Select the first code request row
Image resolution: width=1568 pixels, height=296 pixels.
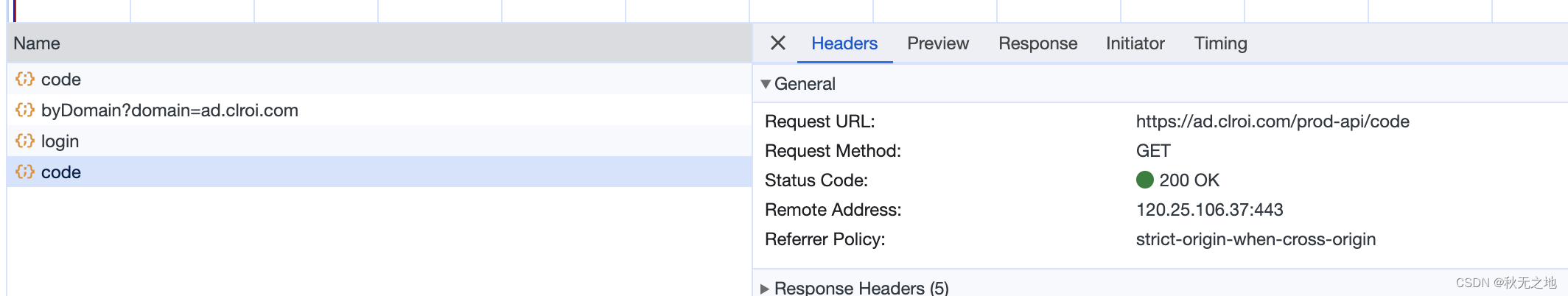pyautogui.click(x=61, y=80)
